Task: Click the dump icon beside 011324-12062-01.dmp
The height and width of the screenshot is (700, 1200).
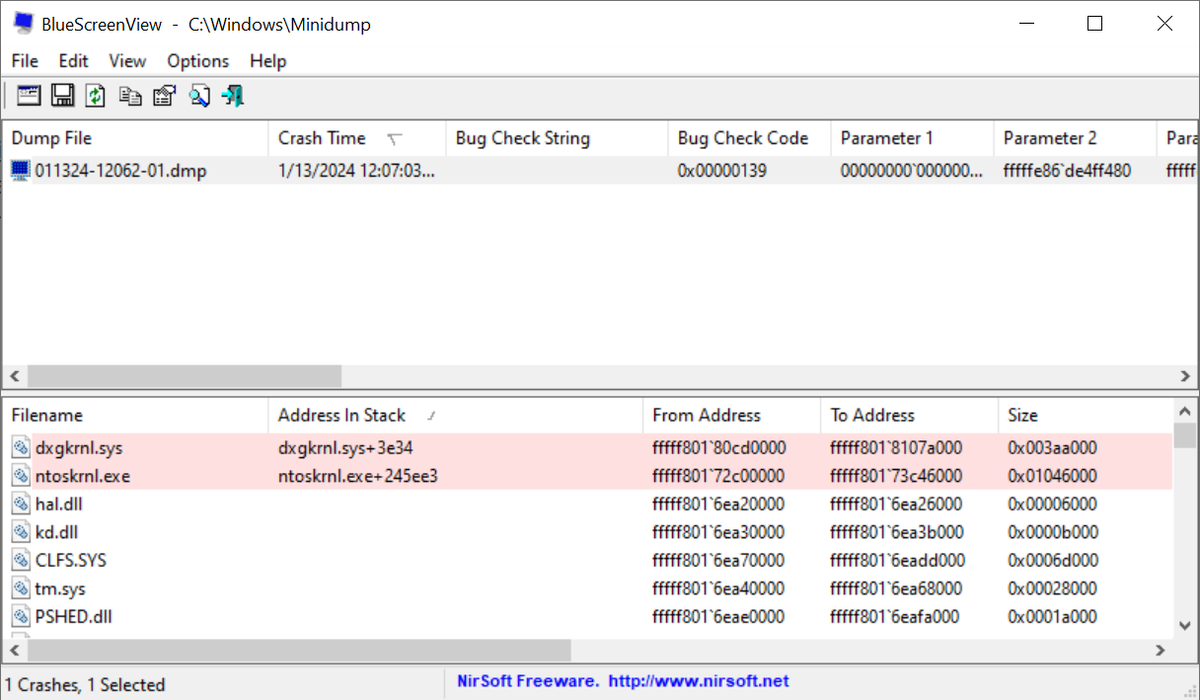Action: click(20, 170)
